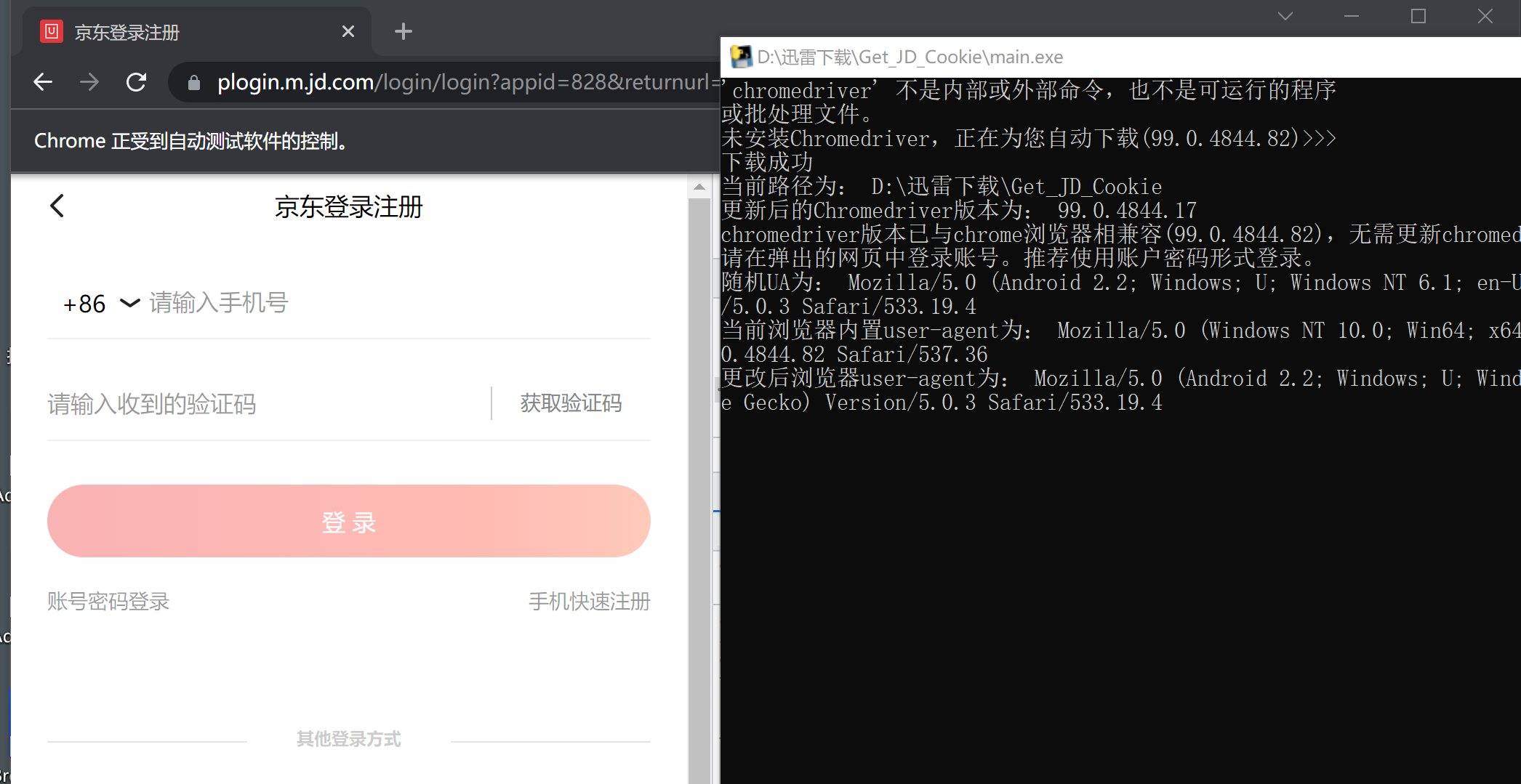This screenshot has height=784, width=1521.
Task: Click console line 更新后的Chromedriver版本为 99.0.4844.17
Action: point(959,210)
